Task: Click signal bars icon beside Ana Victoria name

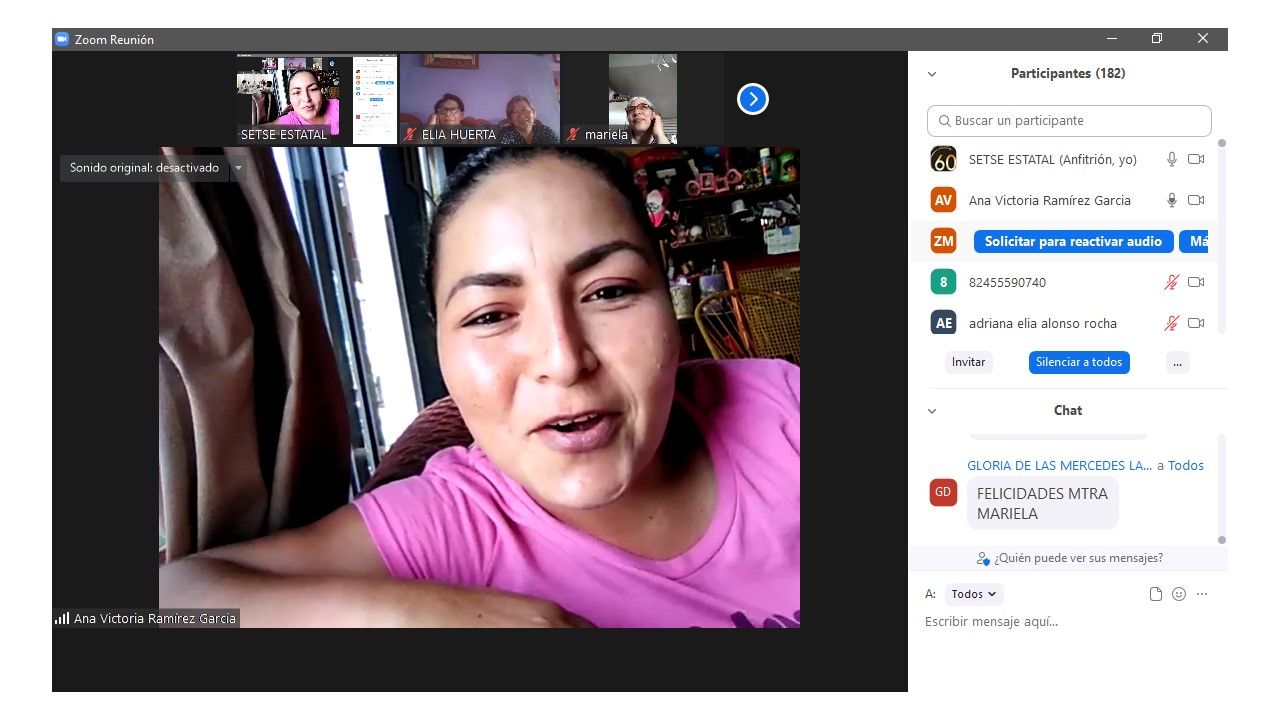Action: click(62, 618)
